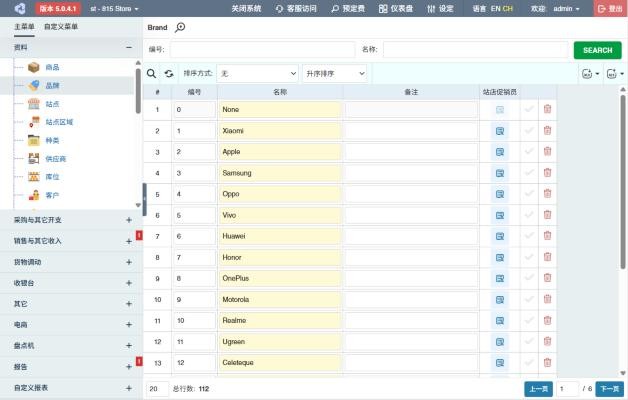Click the 站点区域 location icon
This screenshot has height=400, width=628.
pos(34,122)
